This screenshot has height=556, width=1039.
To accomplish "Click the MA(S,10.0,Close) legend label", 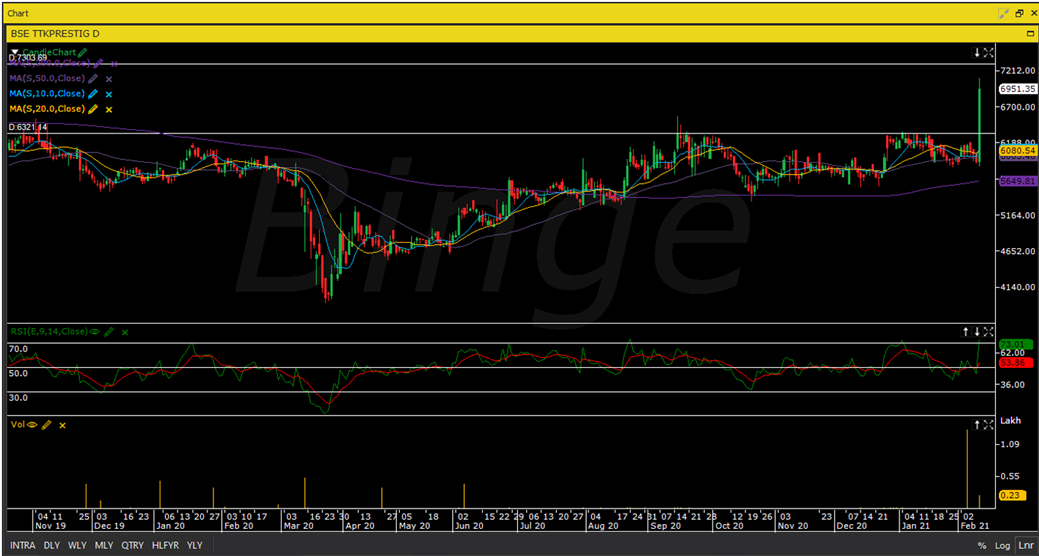I will click(x=47, y=94).
